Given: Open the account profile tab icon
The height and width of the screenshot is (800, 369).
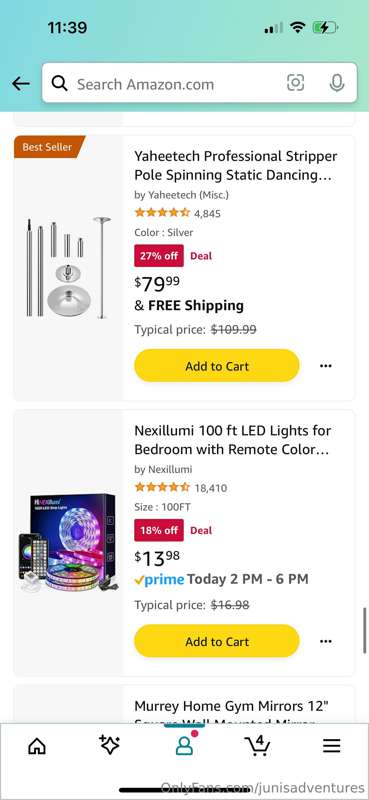Looking at the screenshot, I should click(184, 745).
